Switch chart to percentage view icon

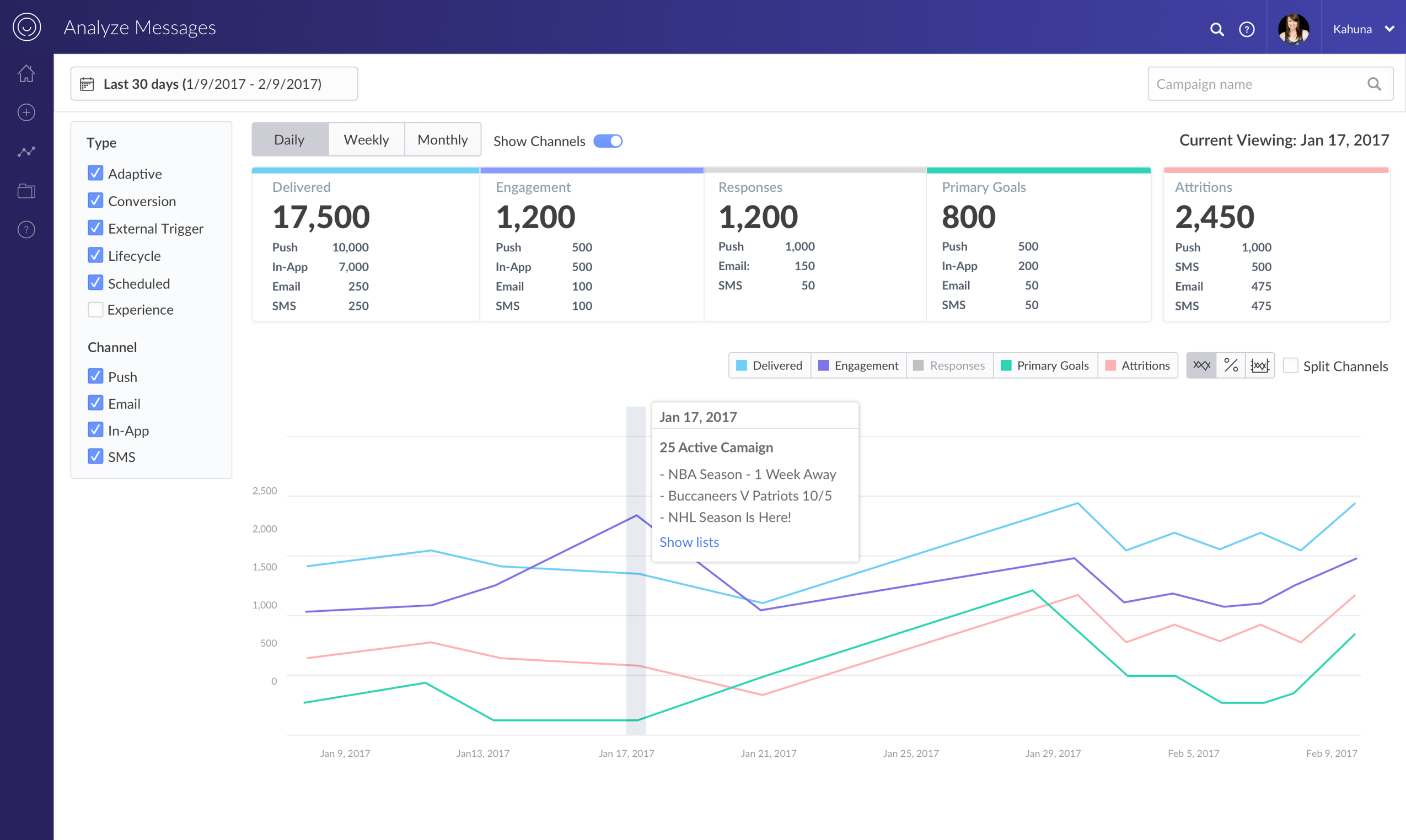1231,365
